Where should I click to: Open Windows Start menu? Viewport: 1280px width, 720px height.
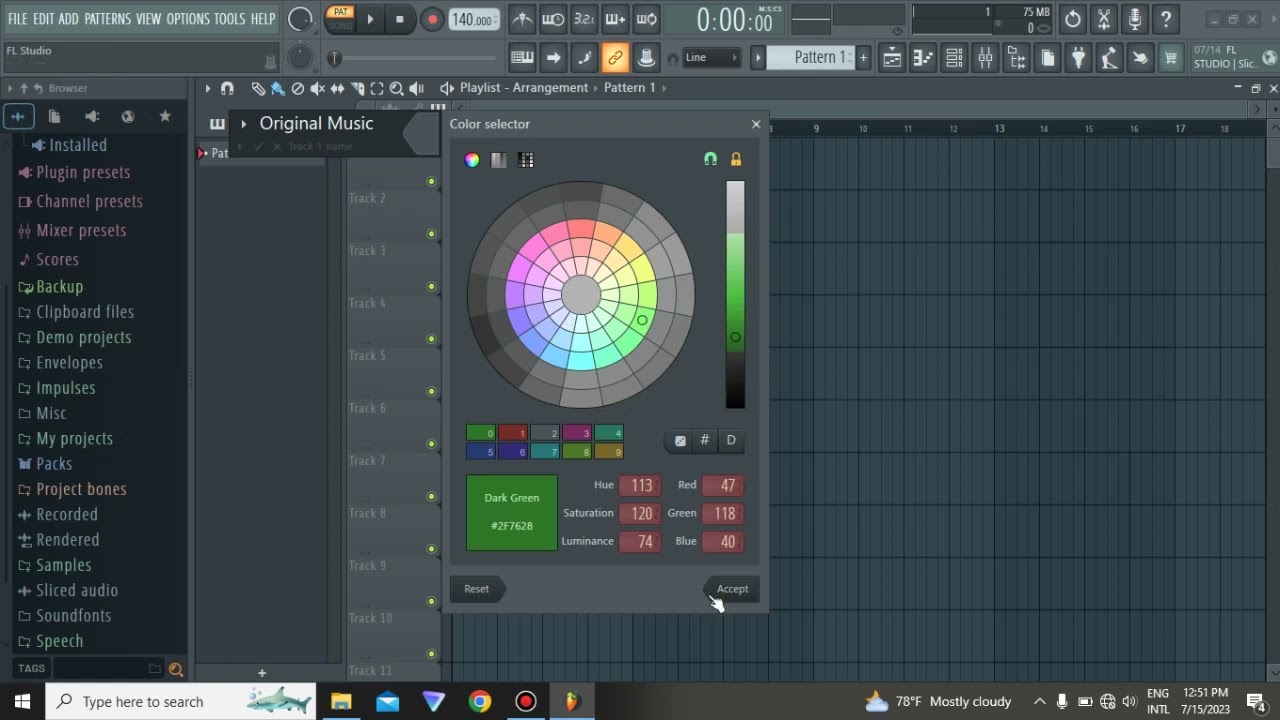(22, 701)
